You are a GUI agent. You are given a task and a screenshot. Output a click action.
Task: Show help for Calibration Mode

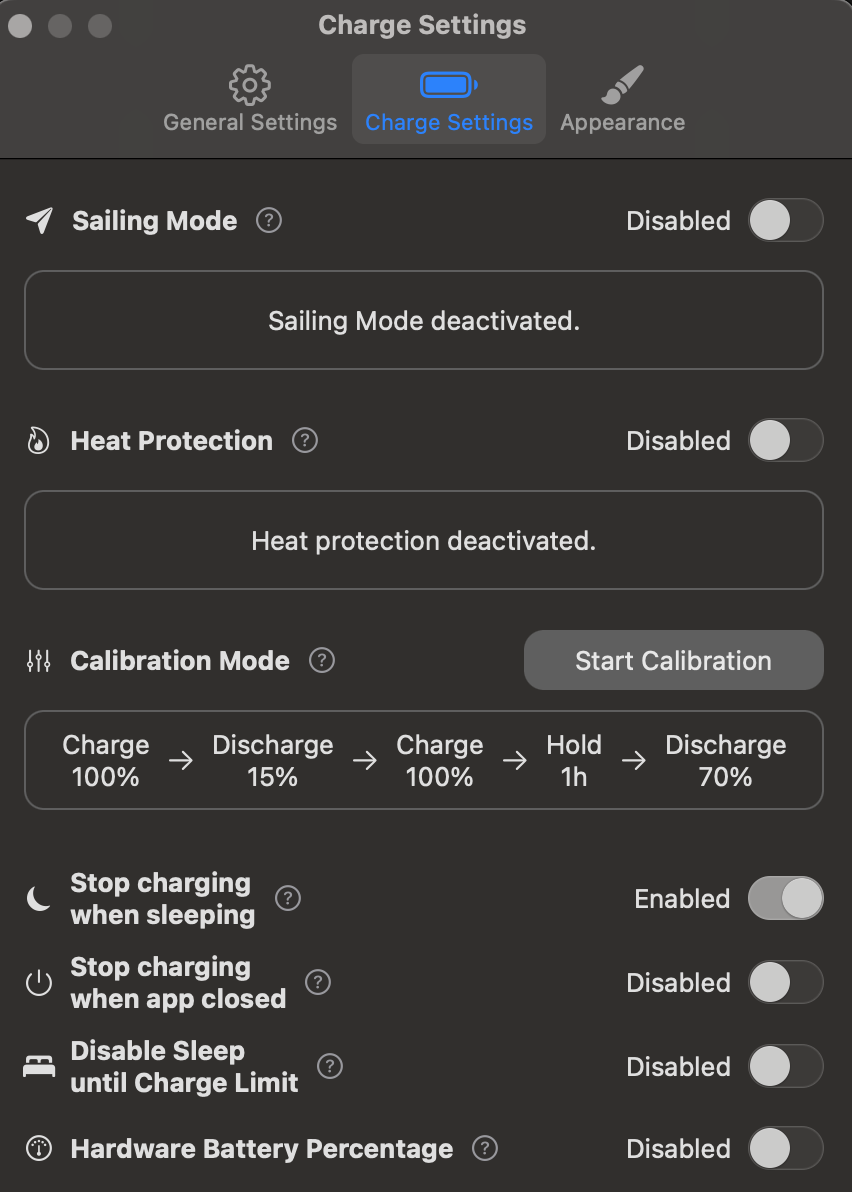322,660
